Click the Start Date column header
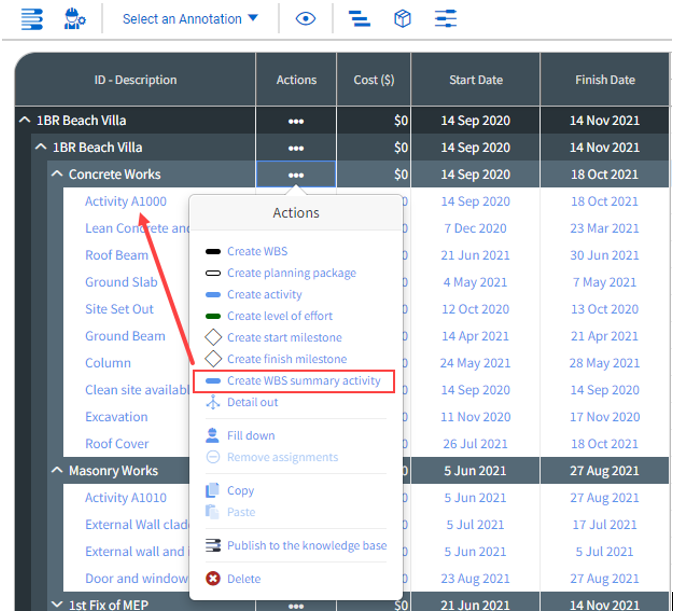Image resolution: width=679 pixels, height=615 pixels. tap(476, 80)
